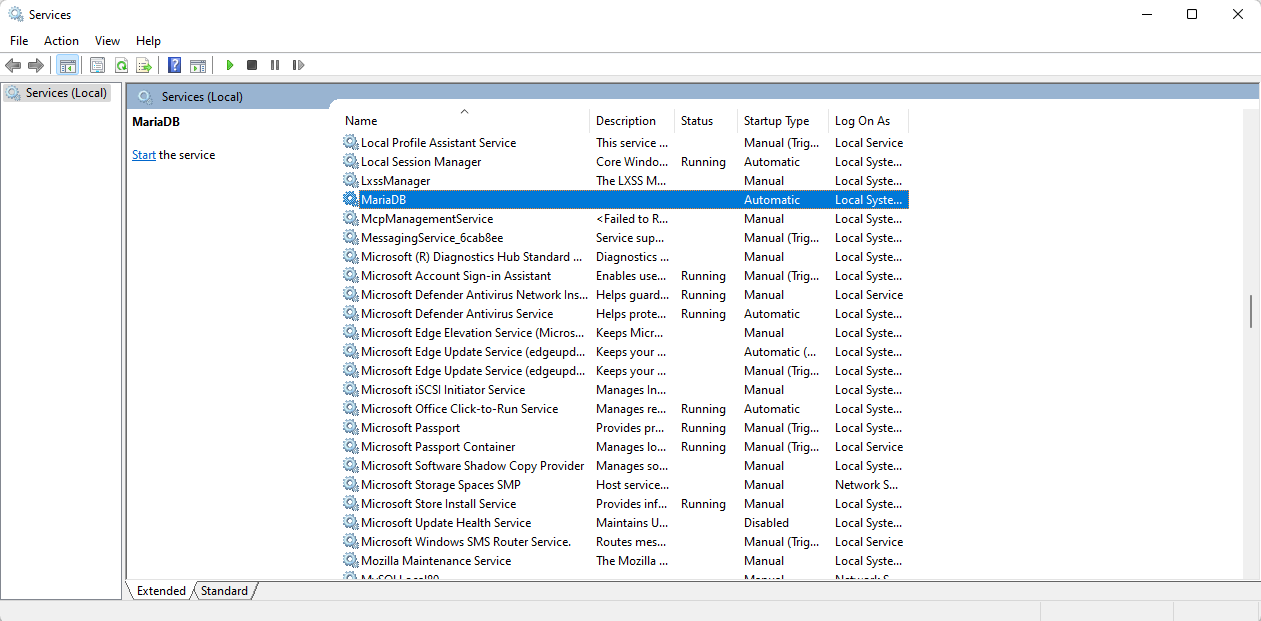Open Help via blue question mark icon

[x=174, y=65]
